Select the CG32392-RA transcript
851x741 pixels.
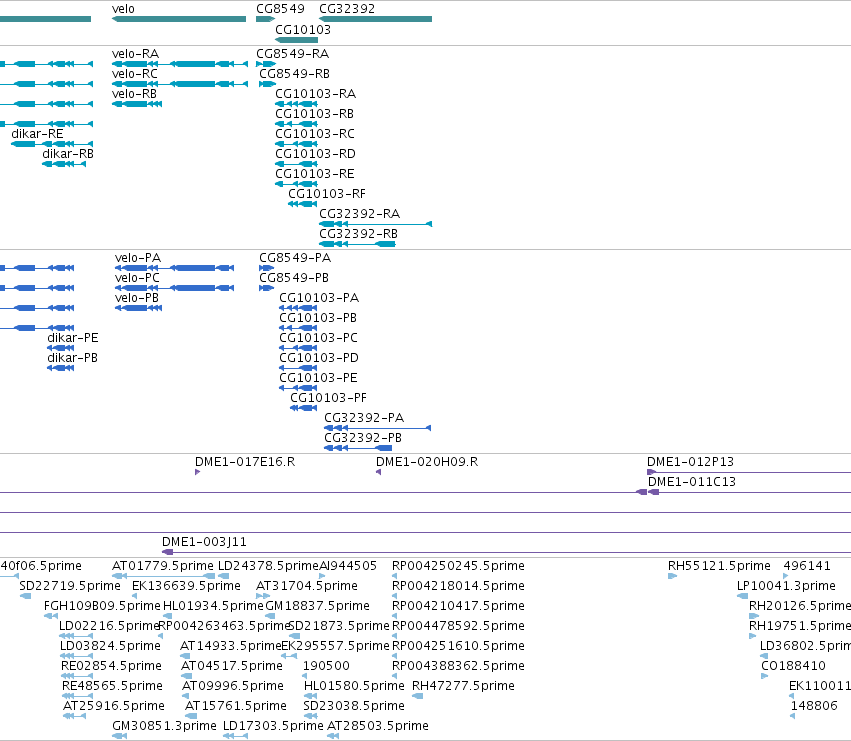359,214
